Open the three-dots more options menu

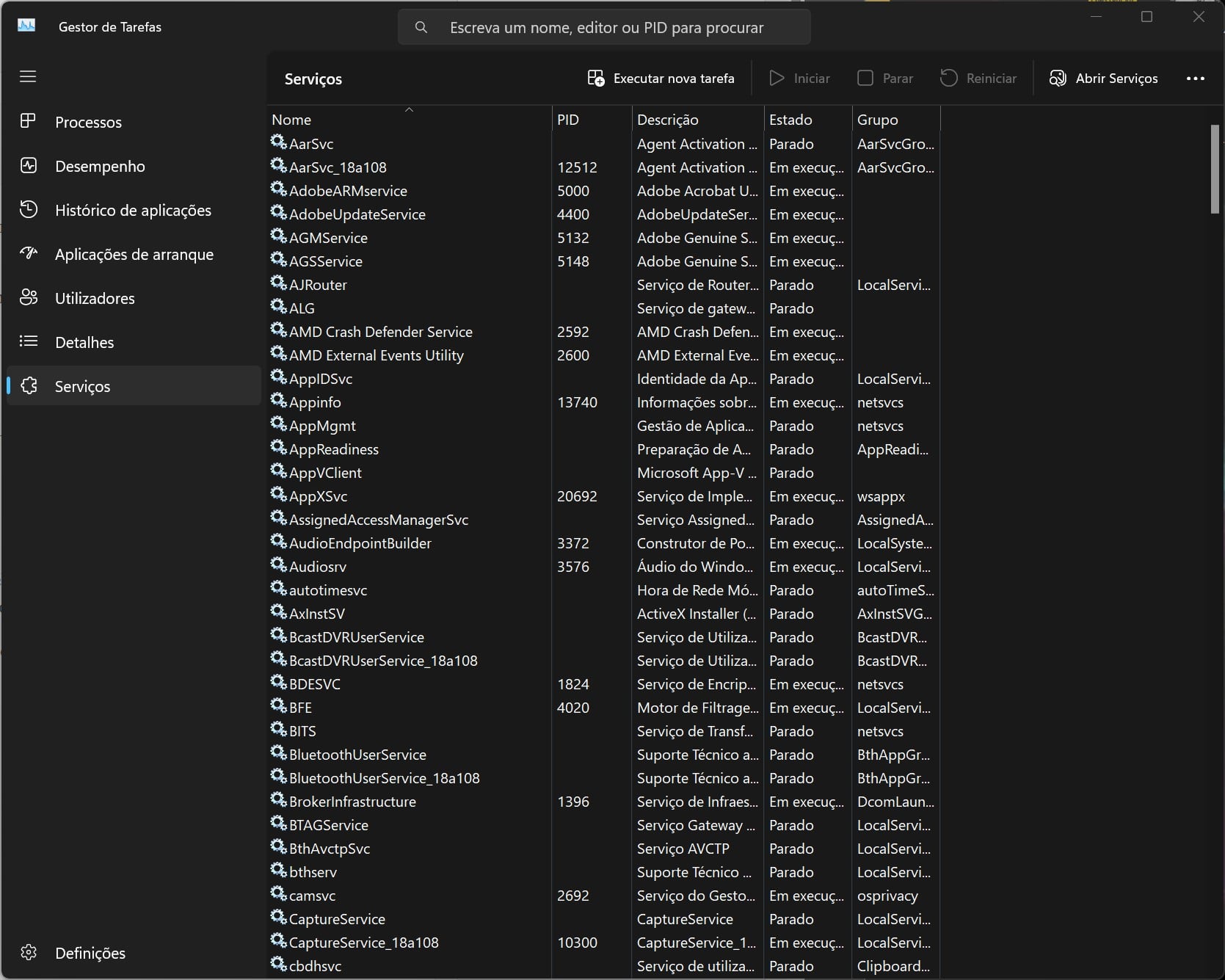(x=1195, y=79)
